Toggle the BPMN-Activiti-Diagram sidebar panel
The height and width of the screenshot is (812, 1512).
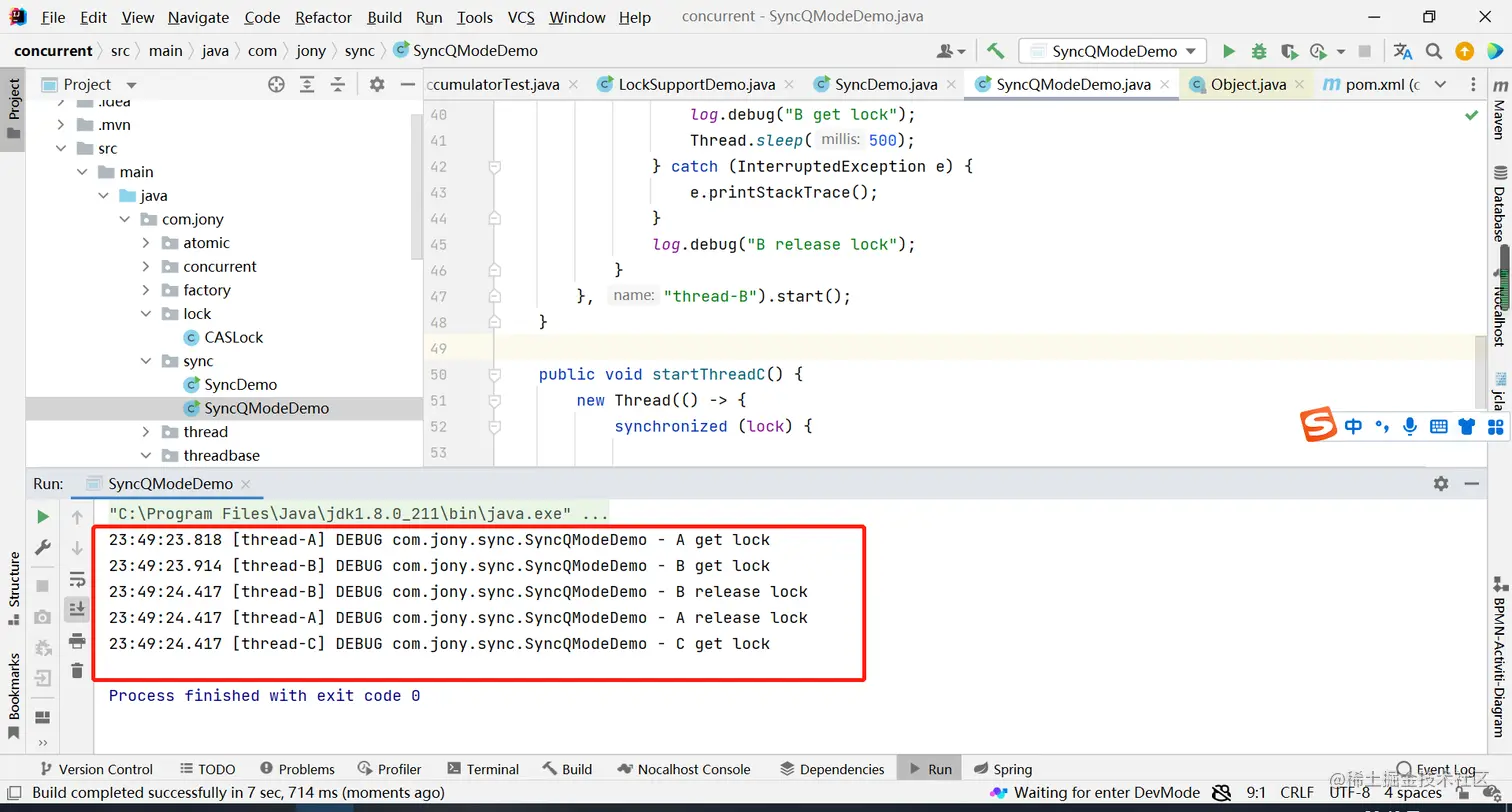[1499, 657]
